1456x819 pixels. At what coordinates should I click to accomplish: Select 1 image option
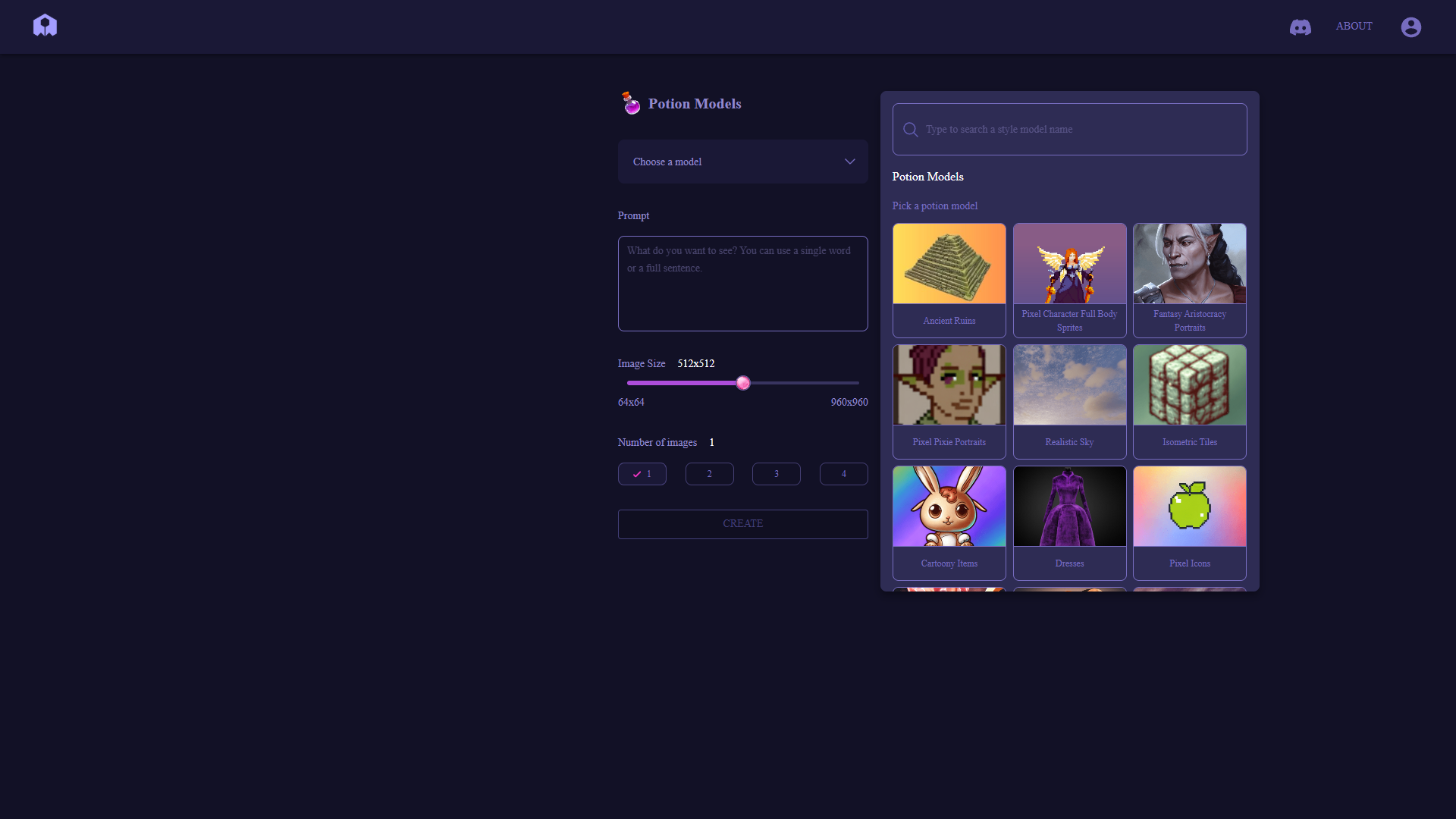click(x=642, y=474)
